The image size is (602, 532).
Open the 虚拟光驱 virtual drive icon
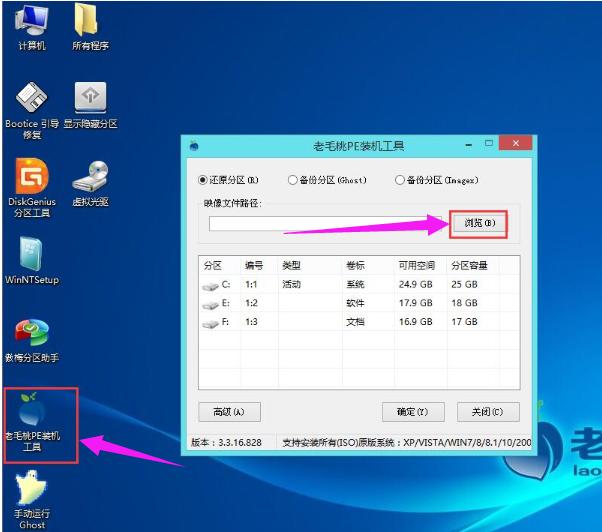(x=90, y=177)
